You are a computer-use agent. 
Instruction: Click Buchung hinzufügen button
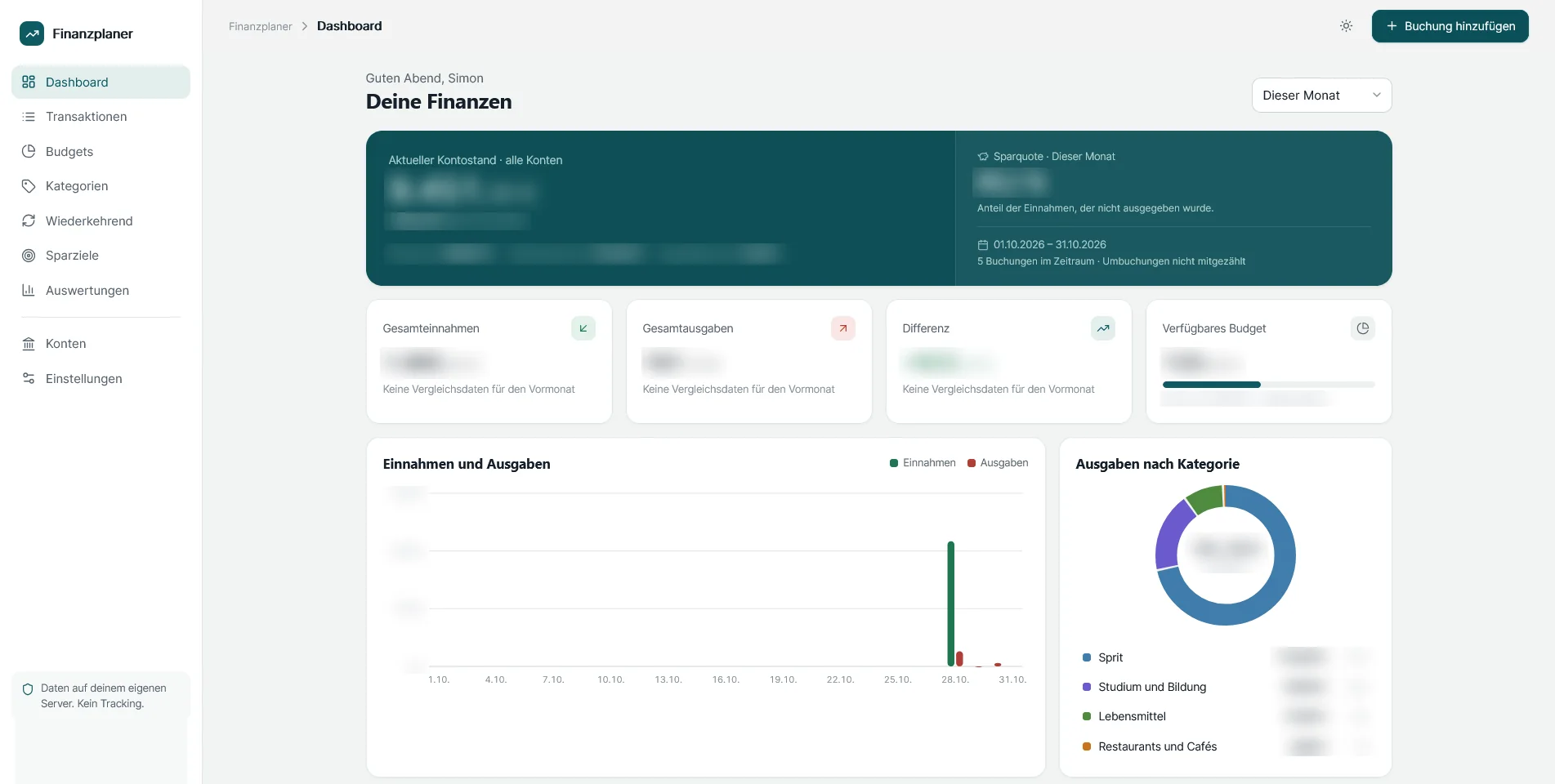1450,26
